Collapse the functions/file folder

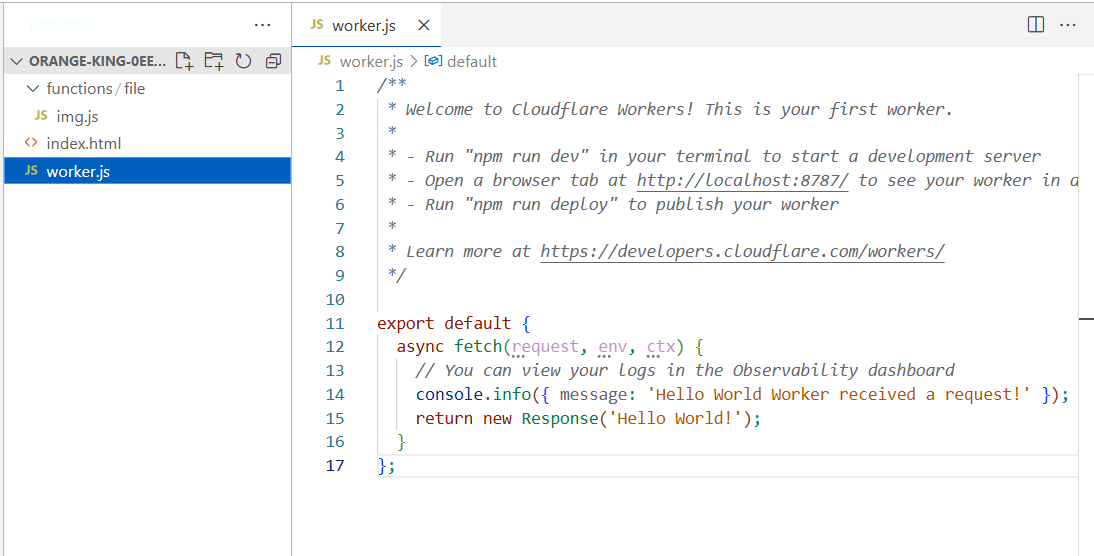(33, 88)
